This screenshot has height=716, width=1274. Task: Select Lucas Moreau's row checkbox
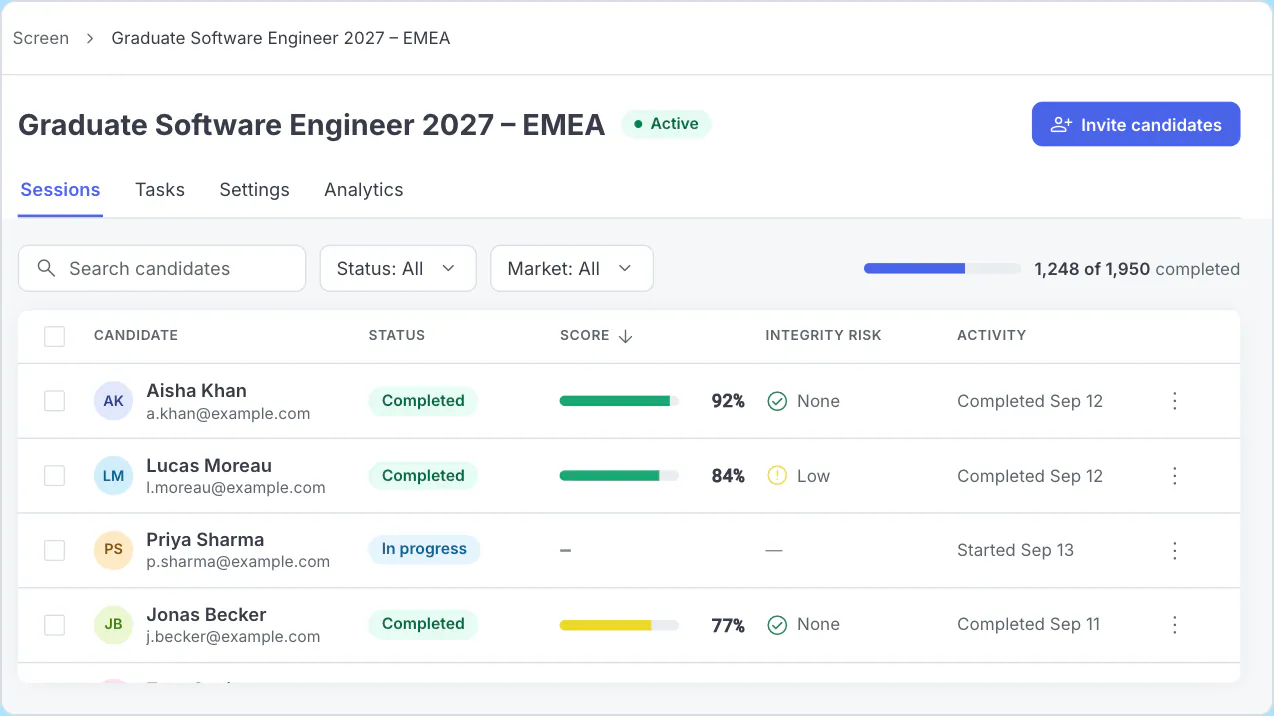click(x=54, y=476)
